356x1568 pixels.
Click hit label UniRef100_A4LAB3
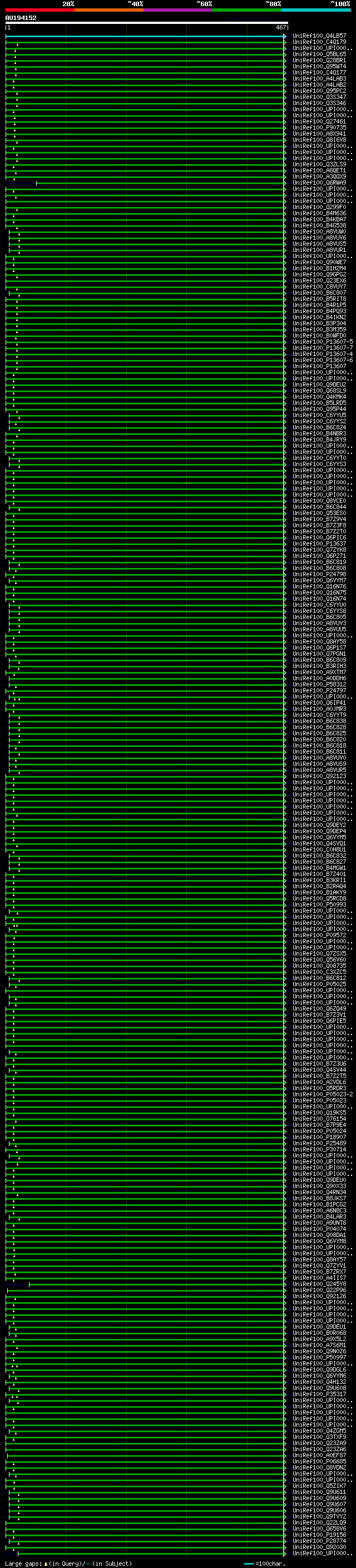pos(319,79)
